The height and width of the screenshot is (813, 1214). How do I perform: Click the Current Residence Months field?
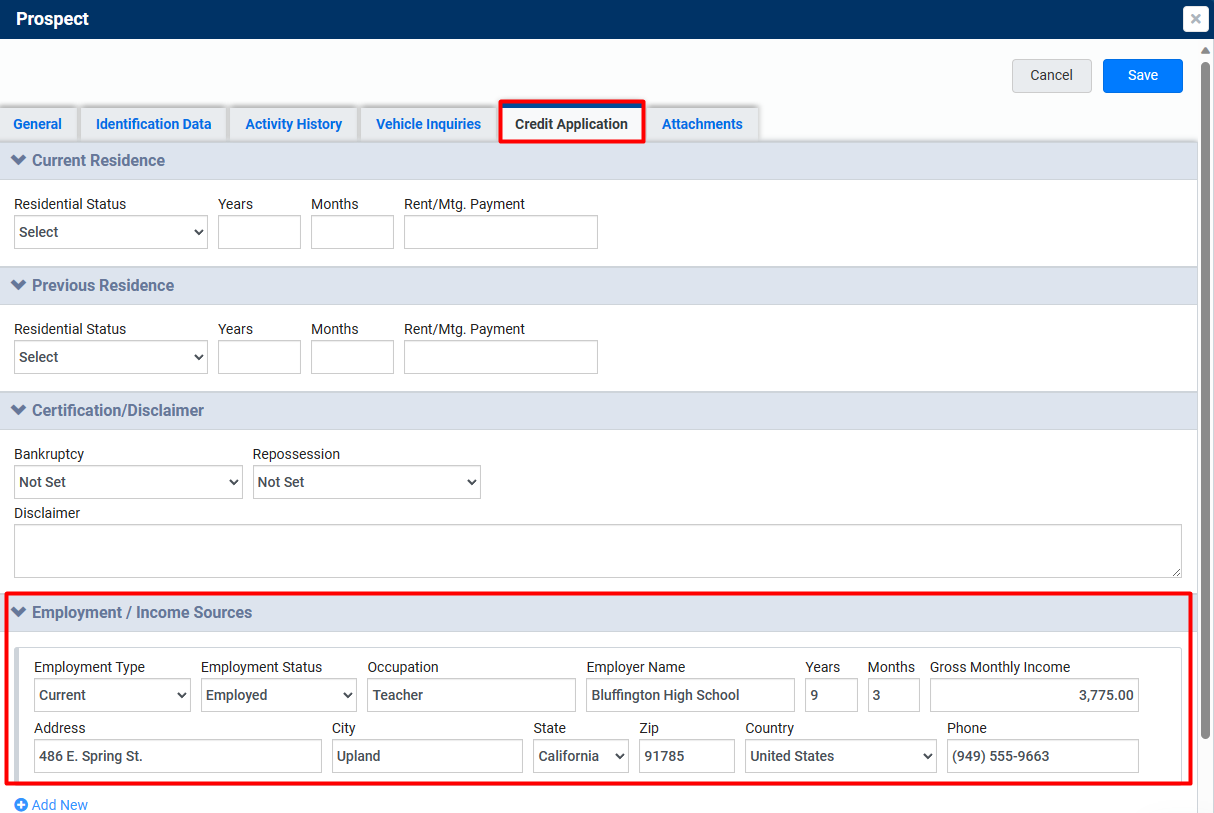pos(353,232)
